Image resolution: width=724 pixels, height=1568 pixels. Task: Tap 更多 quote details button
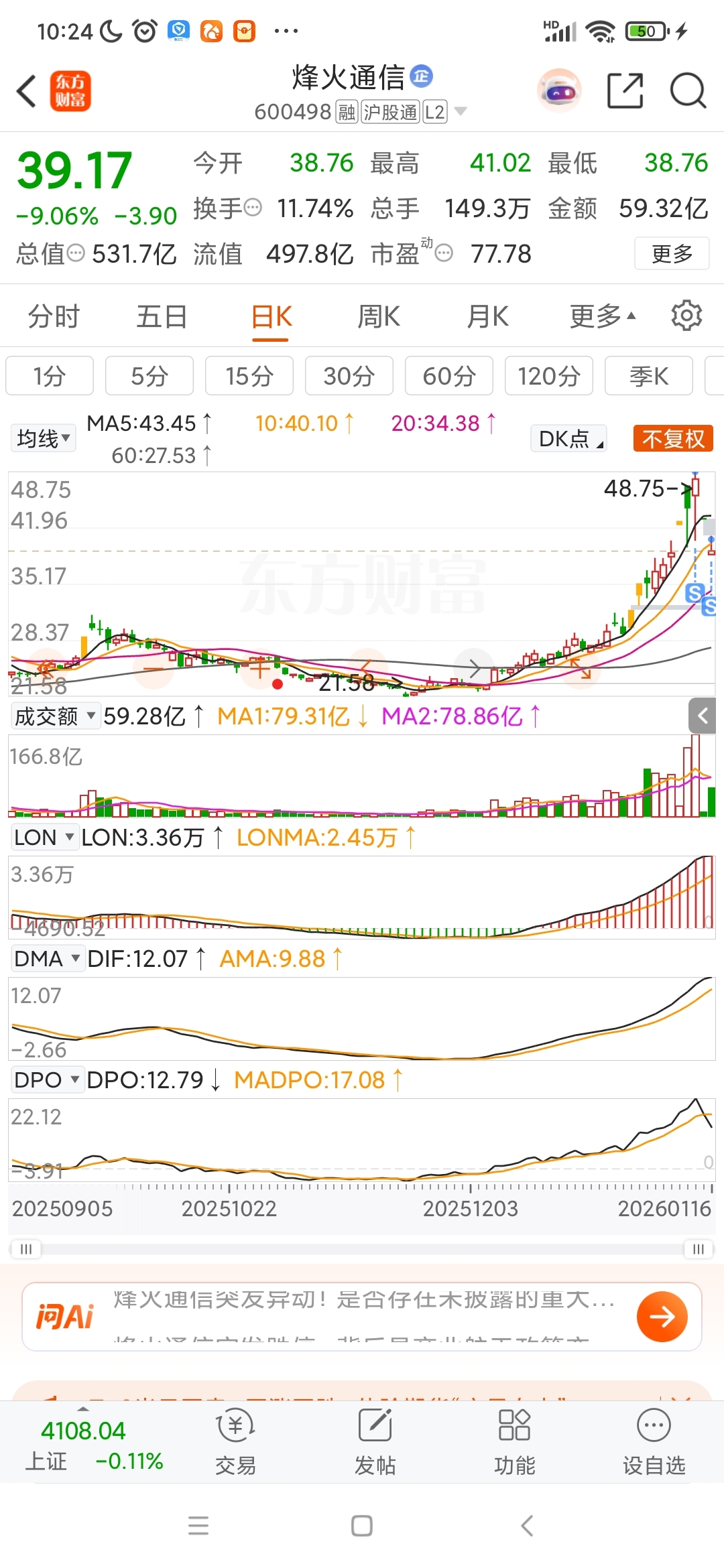pyautogui.click(x=672, y=253)
